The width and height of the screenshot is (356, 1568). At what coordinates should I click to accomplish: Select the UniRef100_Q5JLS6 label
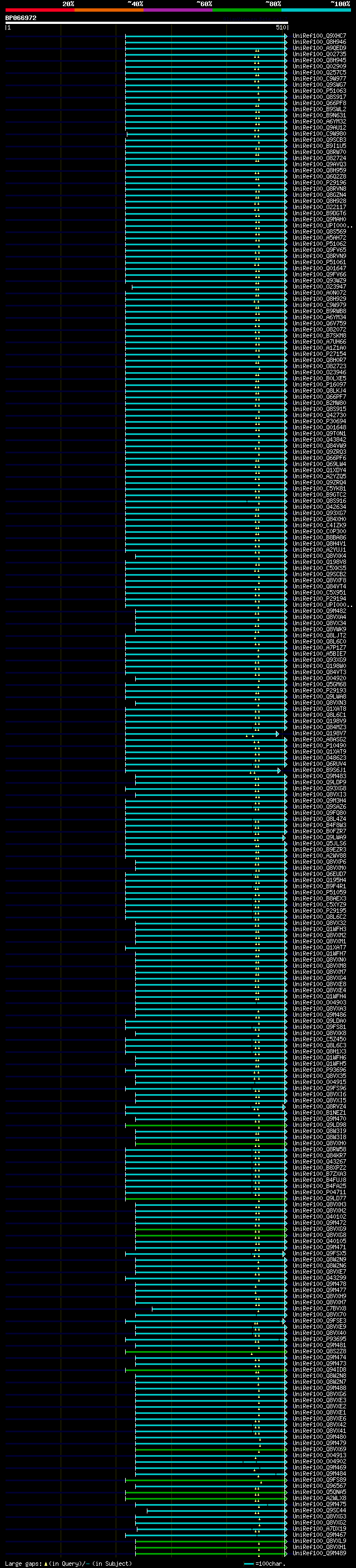tap(319, 844)
